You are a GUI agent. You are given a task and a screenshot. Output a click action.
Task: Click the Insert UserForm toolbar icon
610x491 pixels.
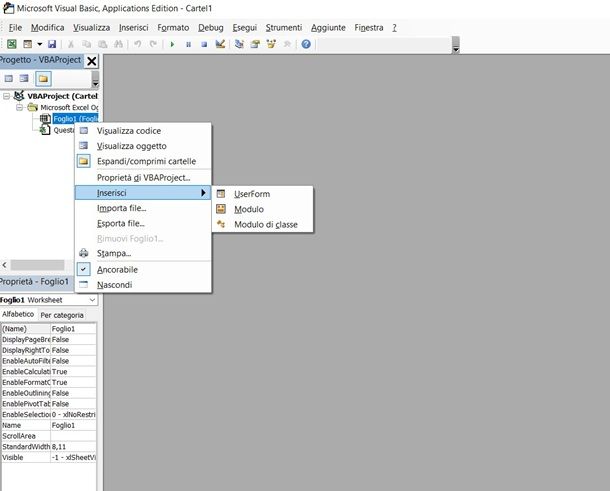(28, 44)
